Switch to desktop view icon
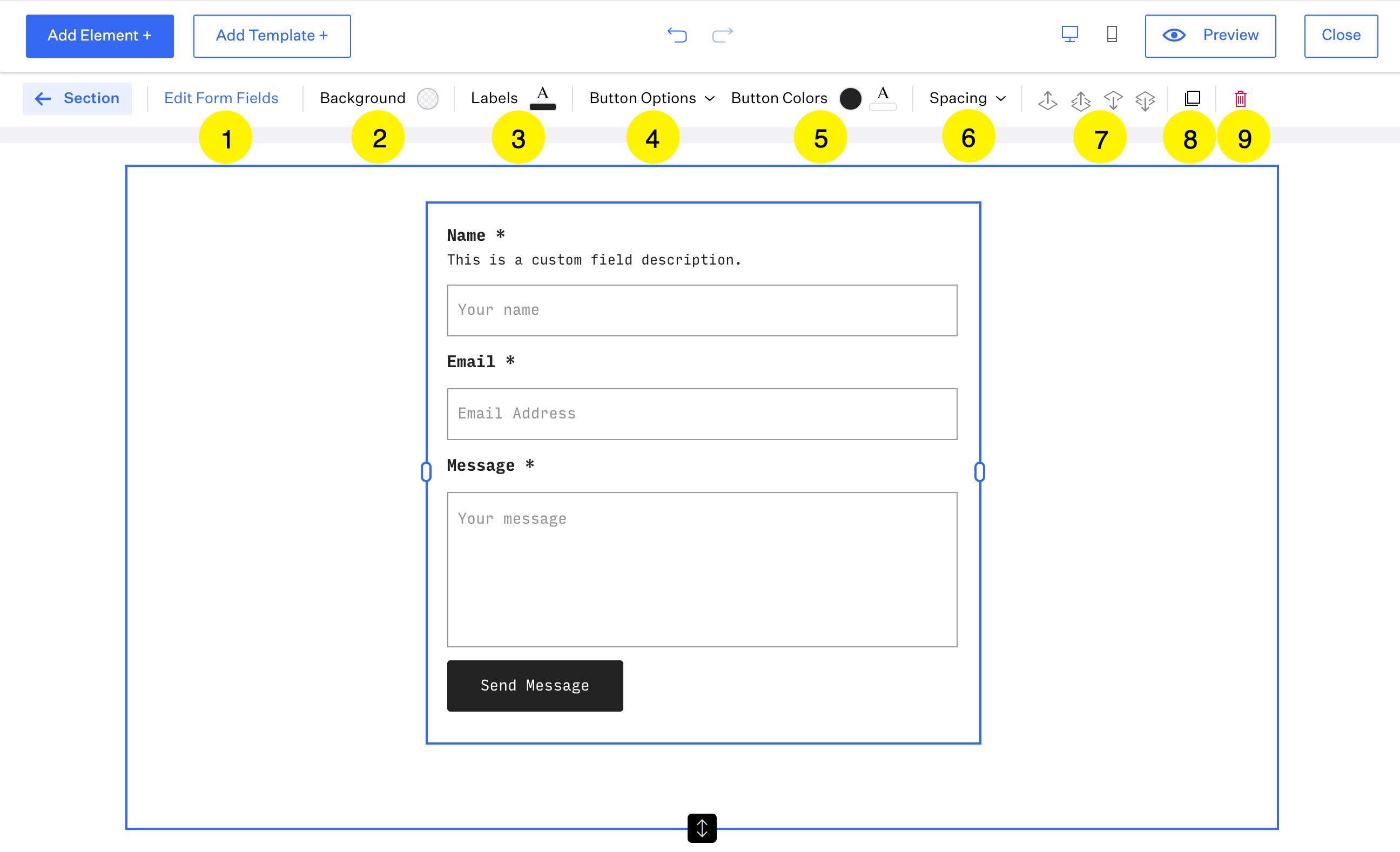Viewport: 1400px width, 852px height. coord(1069,35)
